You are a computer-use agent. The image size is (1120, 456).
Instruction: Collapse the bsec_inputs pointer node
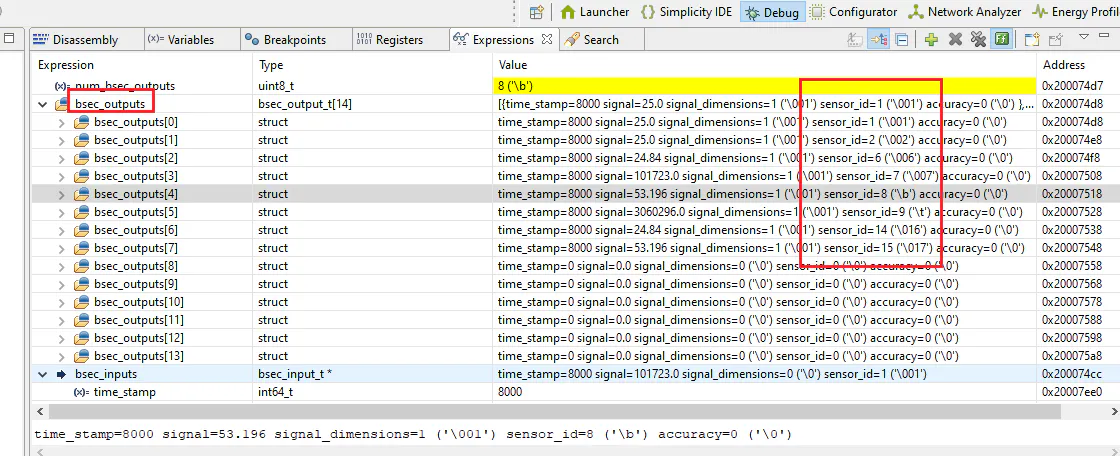(x=44, y=374)
